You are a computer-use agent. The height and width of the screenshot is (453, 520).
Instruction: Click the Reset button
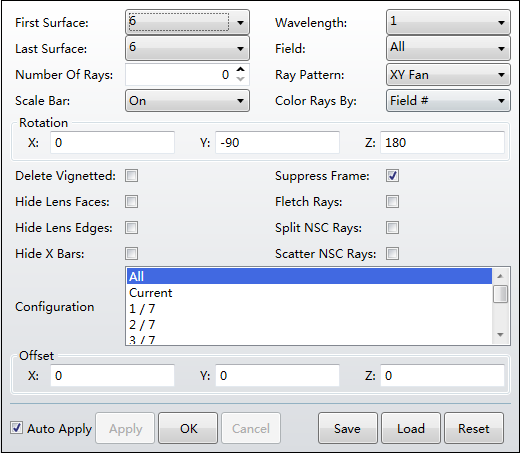(x=474, y=428)
